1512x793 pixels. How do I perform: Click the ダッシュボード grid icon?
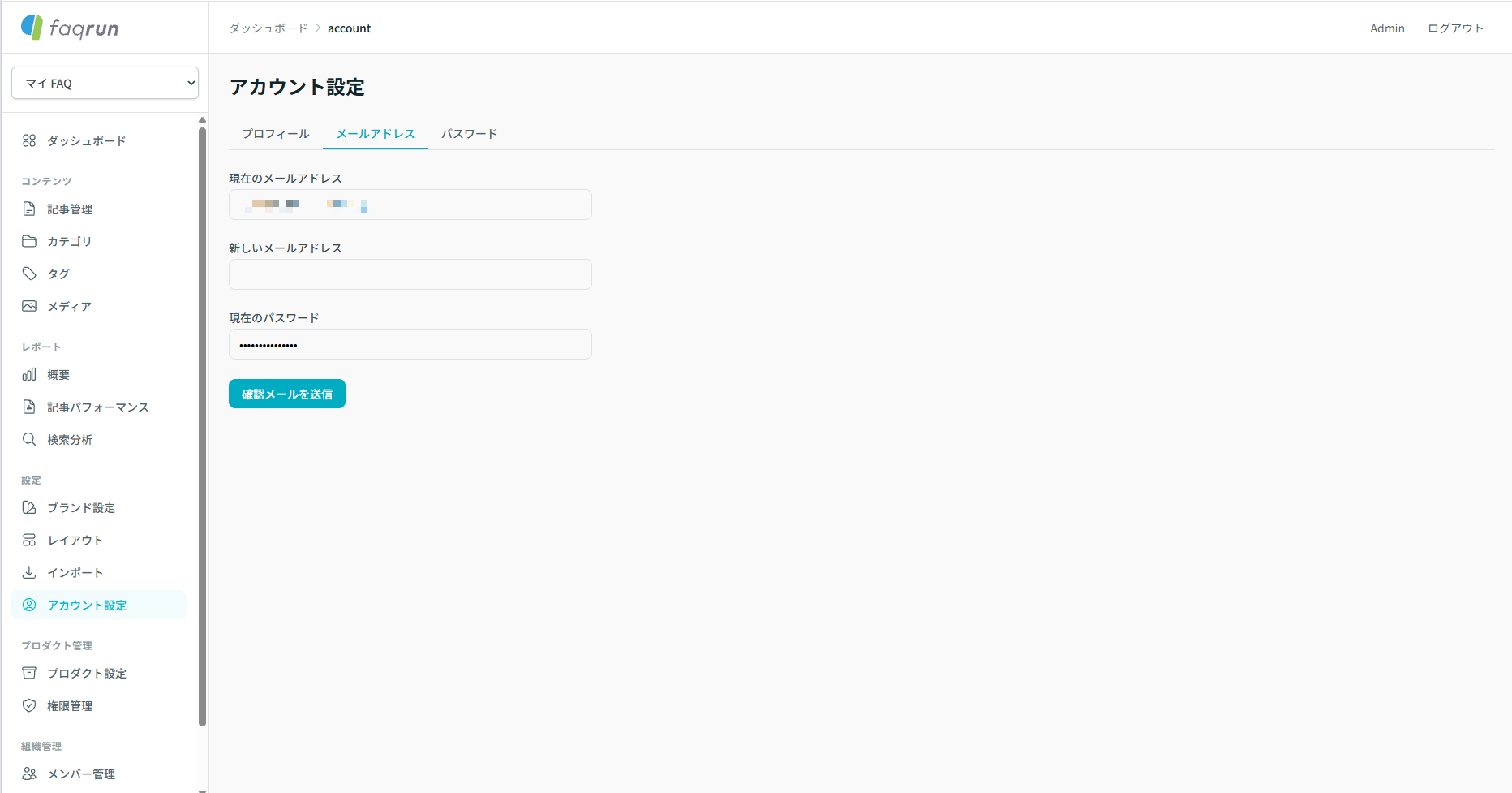click(x=29, y=140)
